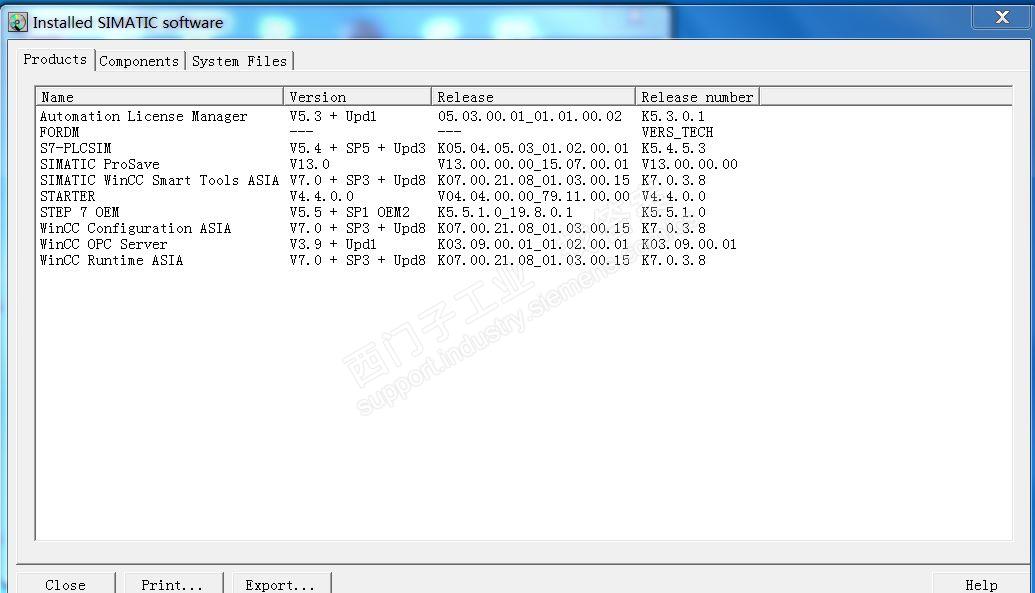1035x593 pixels.
Task: Click release K03.09.00.01_01.02.00.01
Action: point(533,244)
